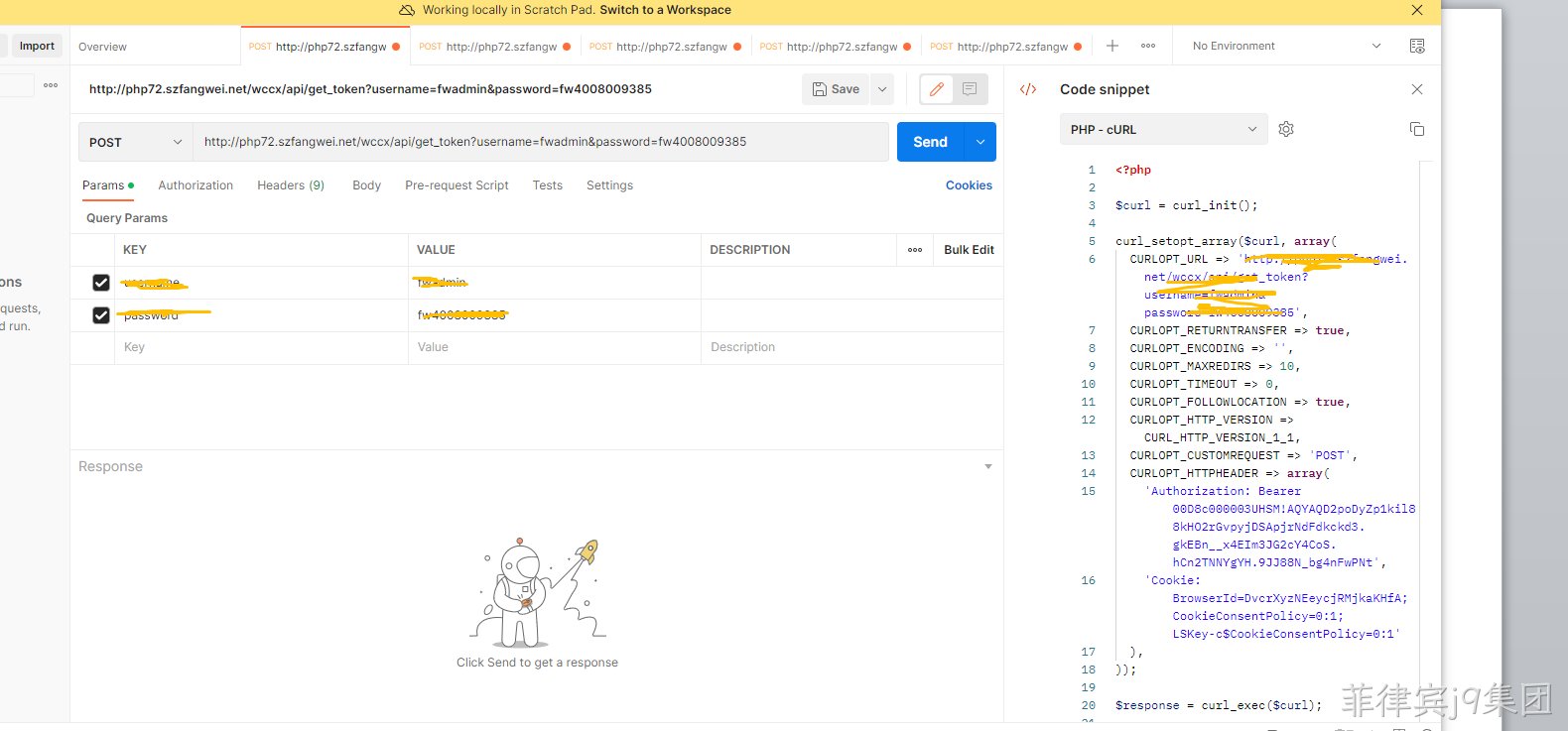Switch to the Tests tab
This screenshot has width=1568, height=731.
tap(547, 185)
